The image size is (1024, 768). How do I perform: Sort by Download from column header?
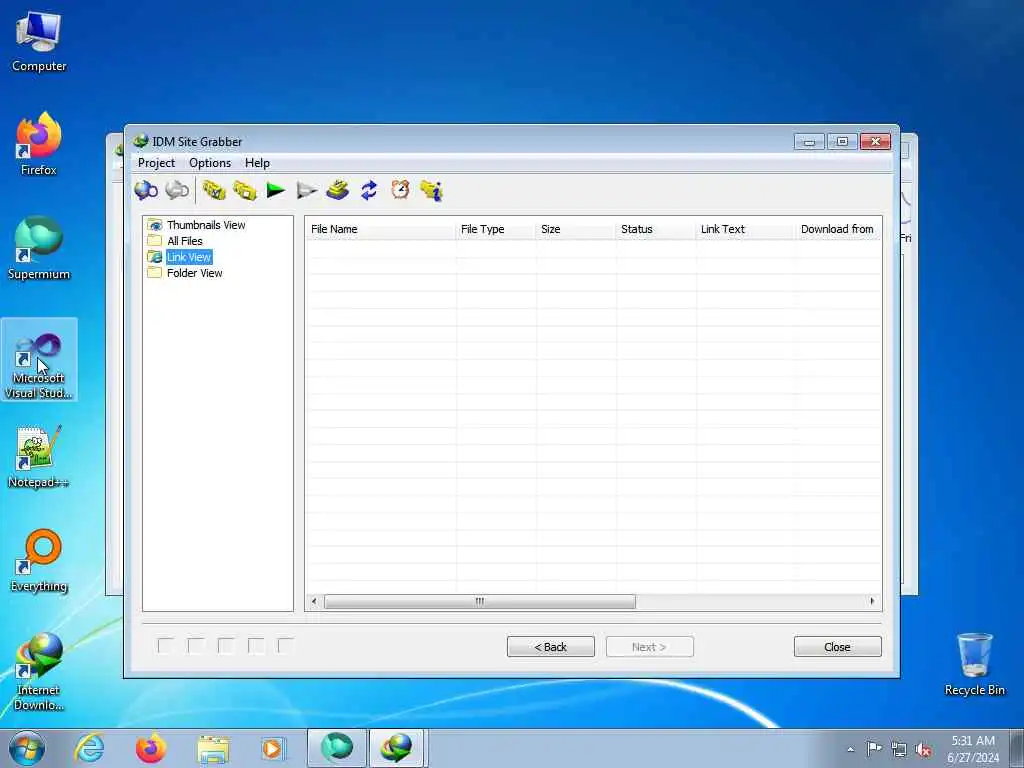tap(839, 229)
